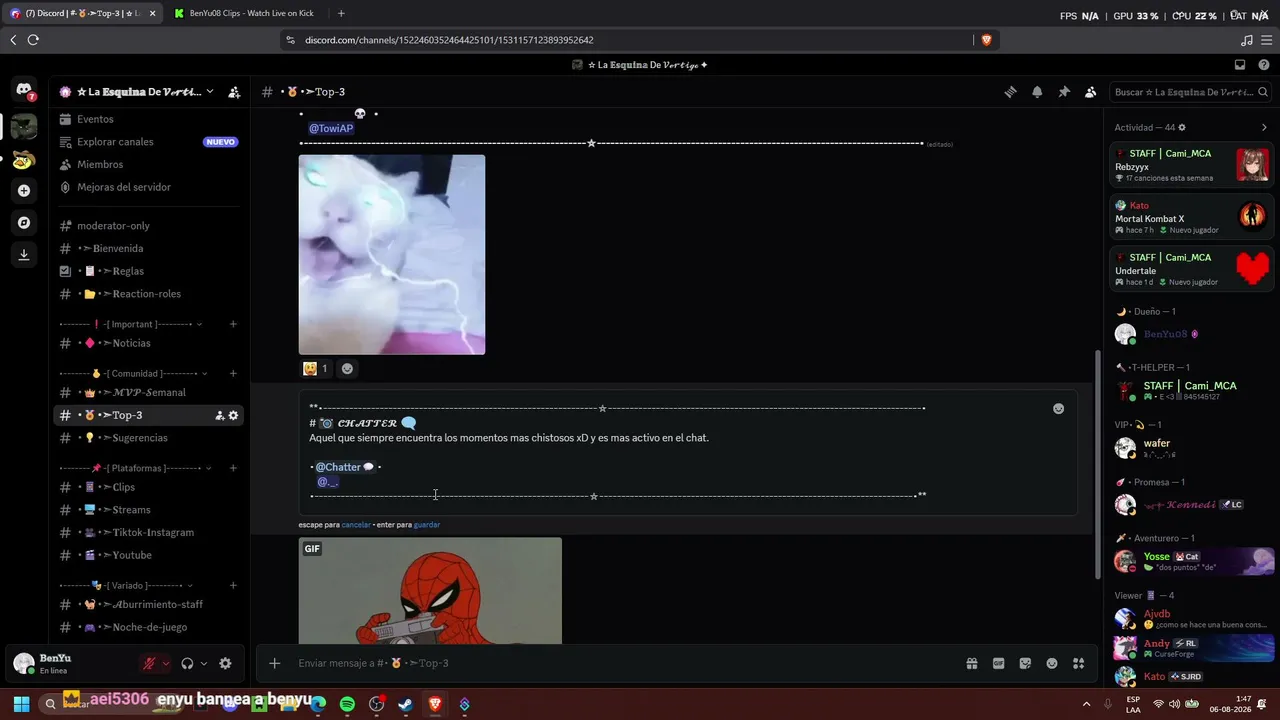Open the download apps icon in server rail
Screen dimensions: 1280x720
coord(24,255)
